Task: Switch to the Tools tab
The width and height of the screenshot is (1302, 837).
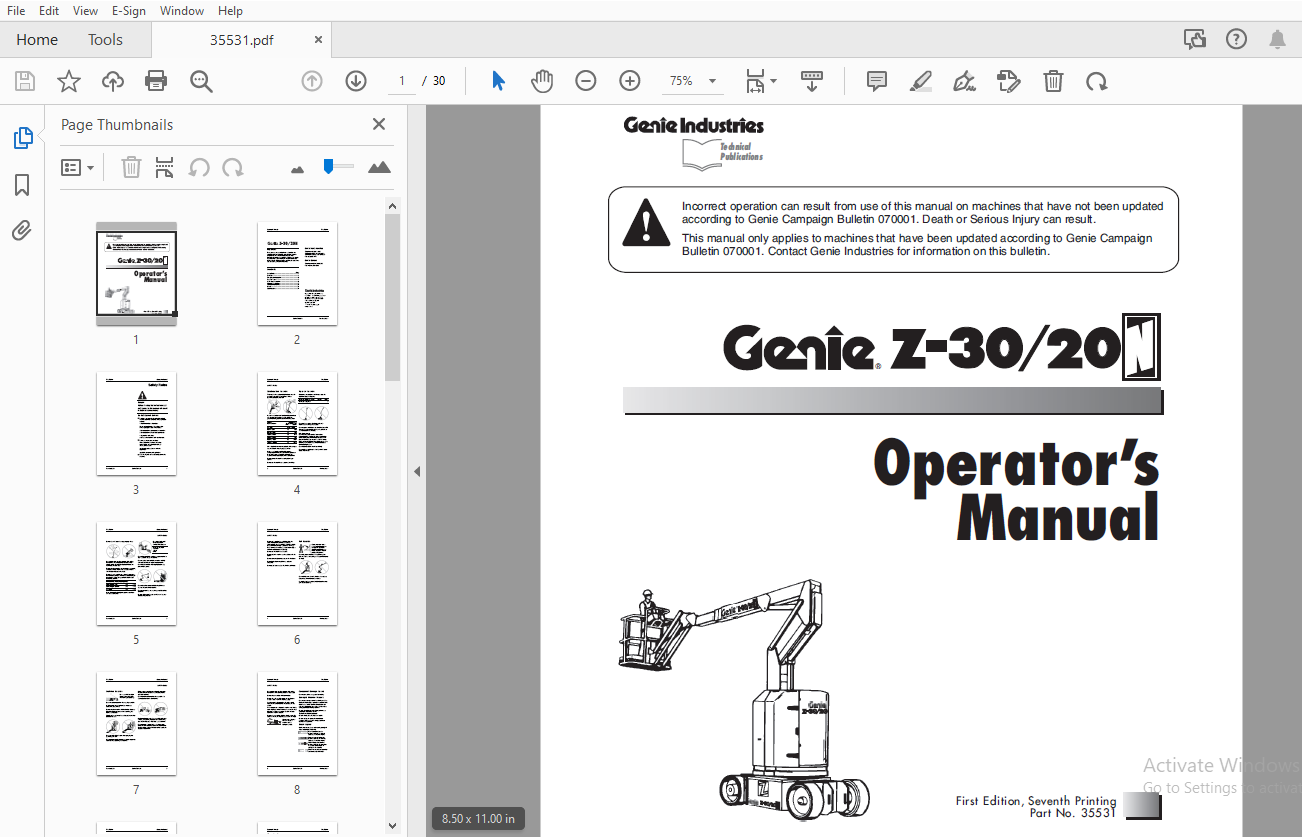Action: coord(105,40)
